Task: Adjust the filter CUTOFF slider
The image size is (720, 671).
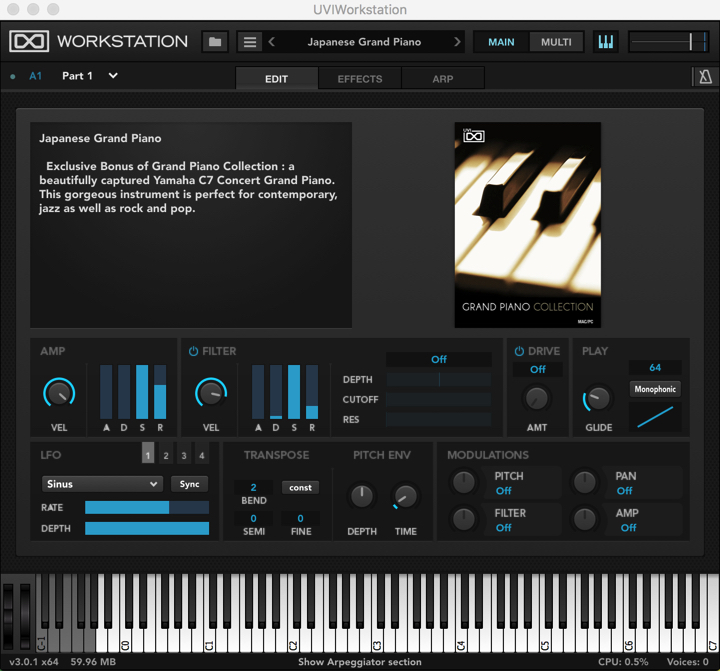Action: tap(439, 400)
